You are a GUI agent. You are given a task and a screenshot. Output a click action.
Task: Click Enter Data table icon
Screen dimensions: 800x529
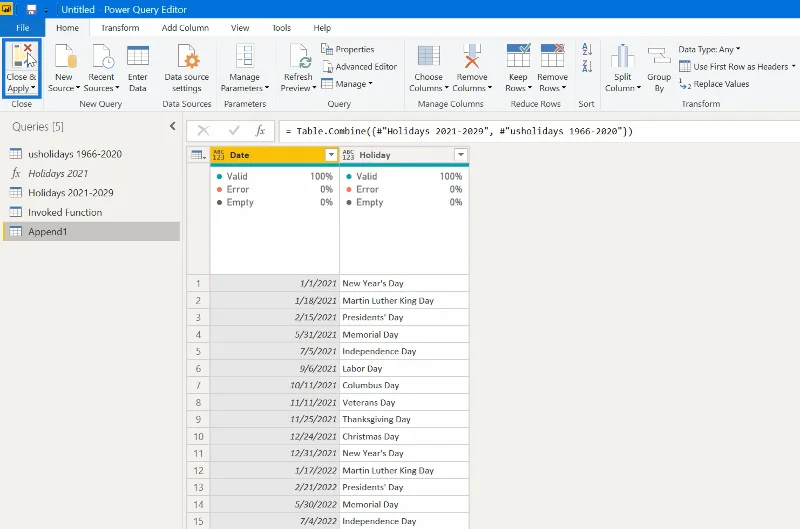(138, 56)
